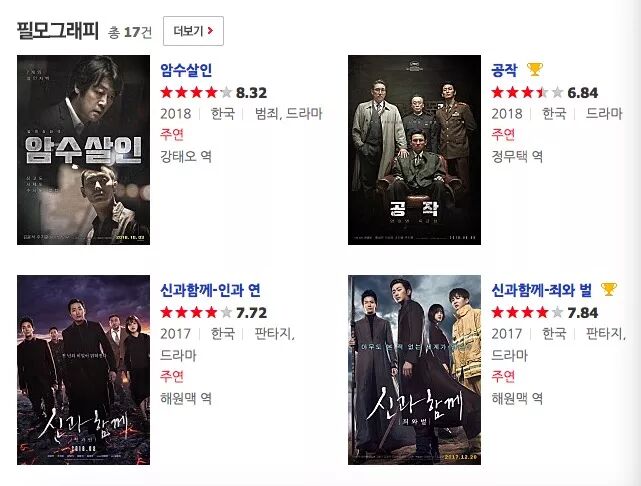Click the 필모그래피 section heading
This screenshot has height=486, width=641.
pyautogui.click(x=58, y=31)
